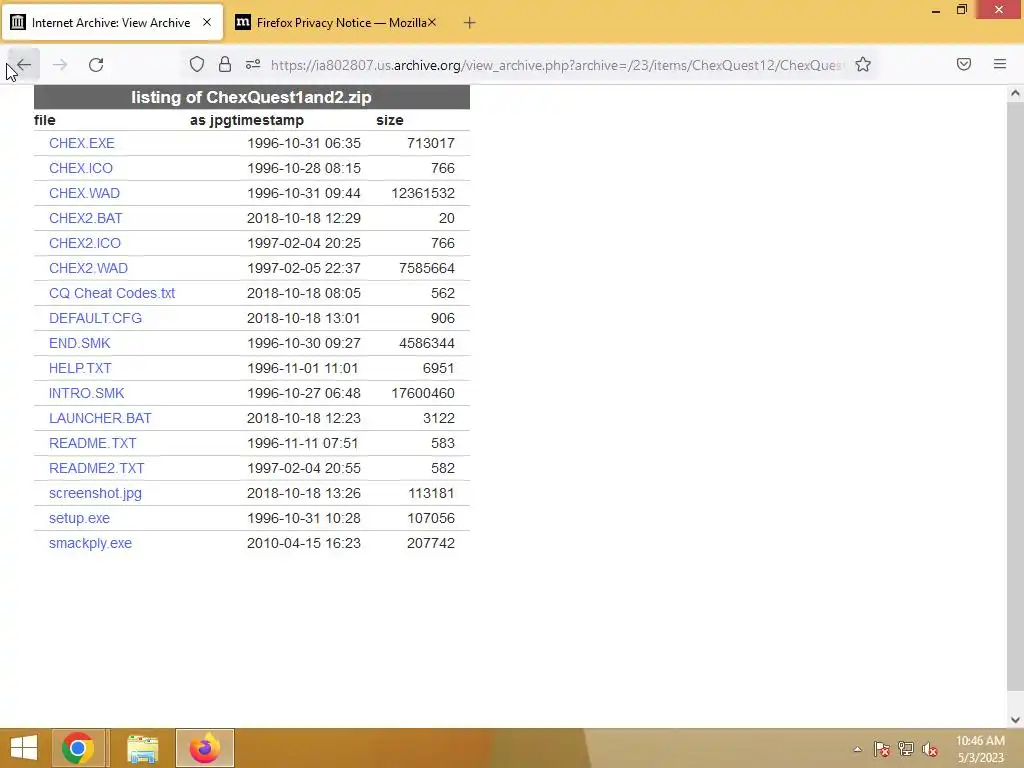Click the page scrollbar down arrow

(x=1015, y=720)
